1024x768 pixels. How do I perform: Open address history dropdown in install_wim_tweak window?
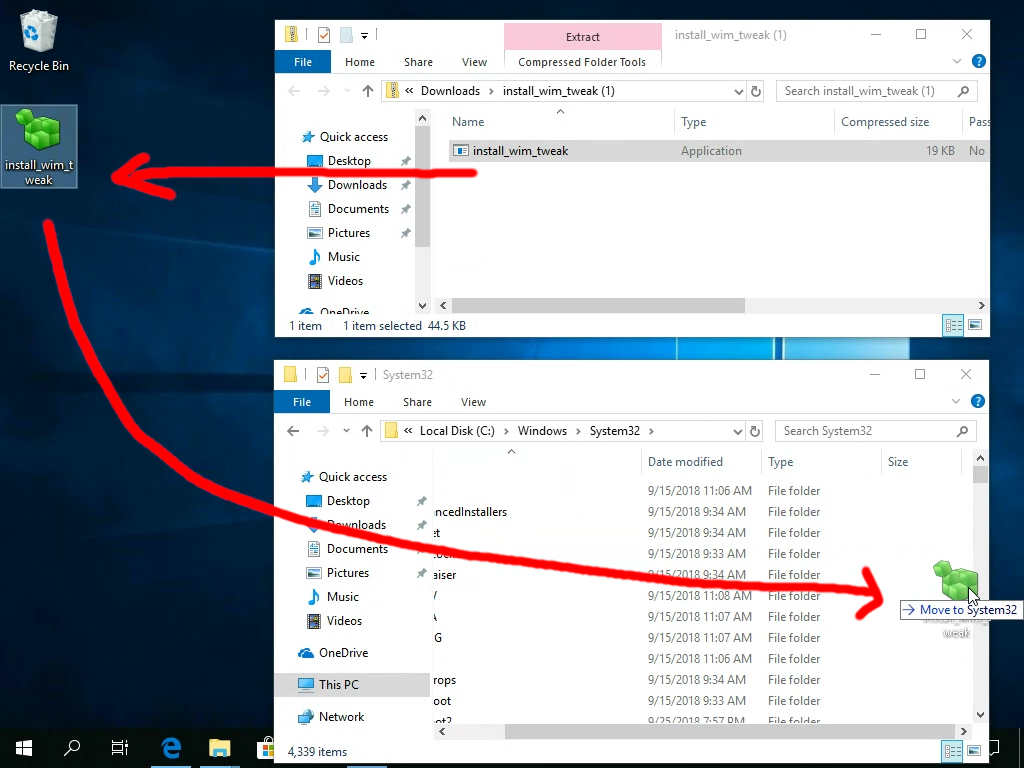point(739,92)
